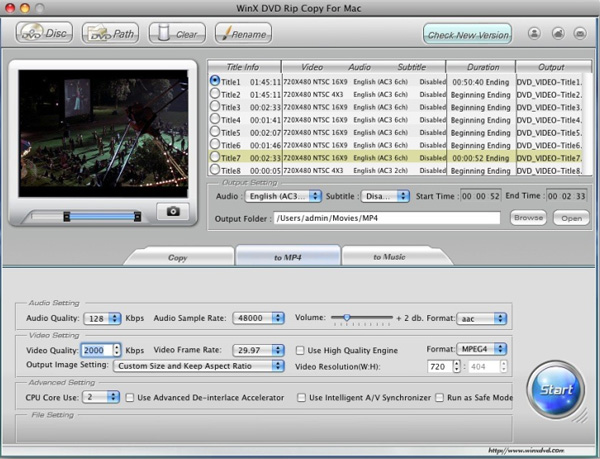Click the End Time field
The height and width of the screenshot is (459, 600).
pyautogui.click(x=566, y=196)
